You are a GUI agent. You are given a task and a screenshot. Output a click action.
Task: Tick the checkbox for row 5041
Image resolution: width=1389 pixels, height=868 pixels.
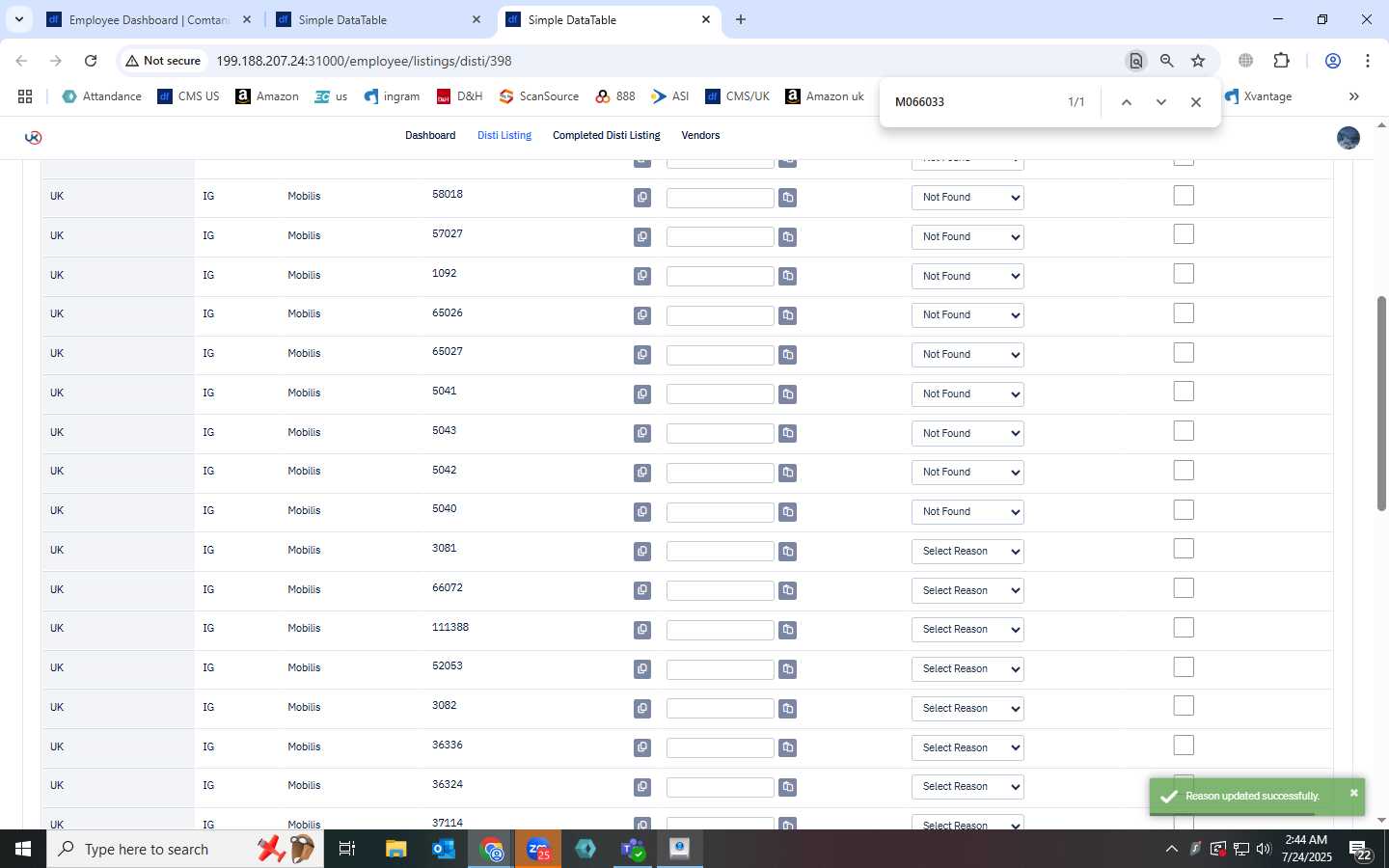point(1184,392)
